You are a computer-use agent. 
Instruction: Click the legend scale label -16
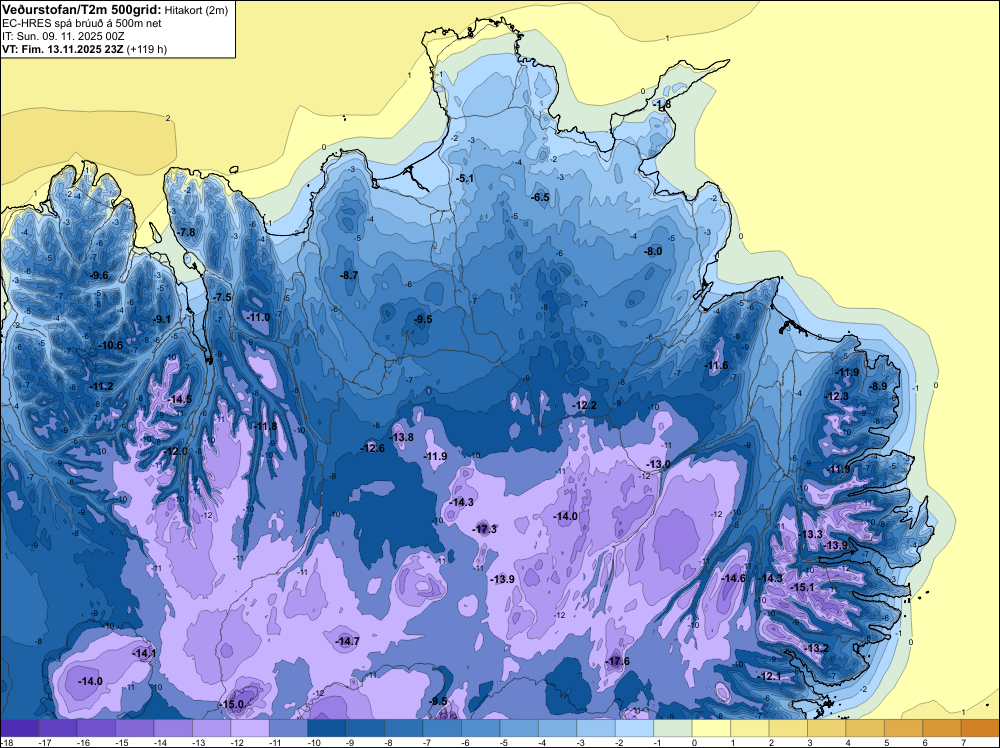click(x=82, y=743)
